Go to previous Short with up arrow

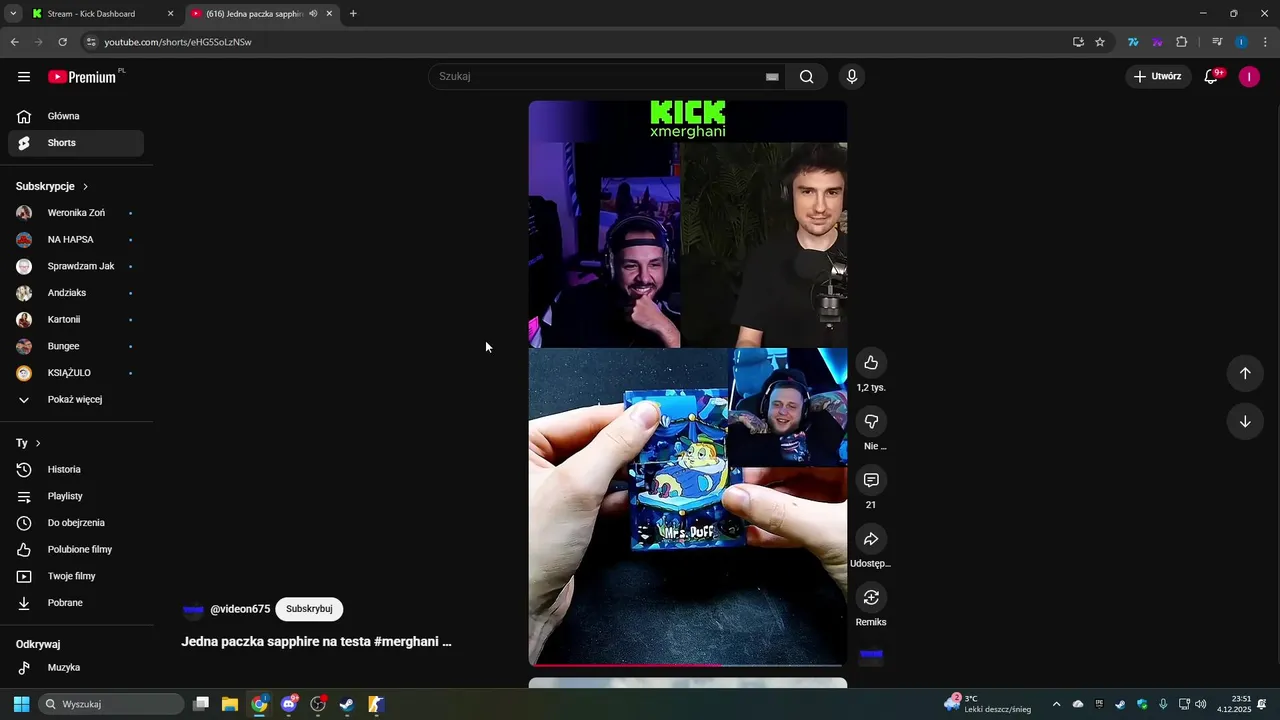point(1245,373)
